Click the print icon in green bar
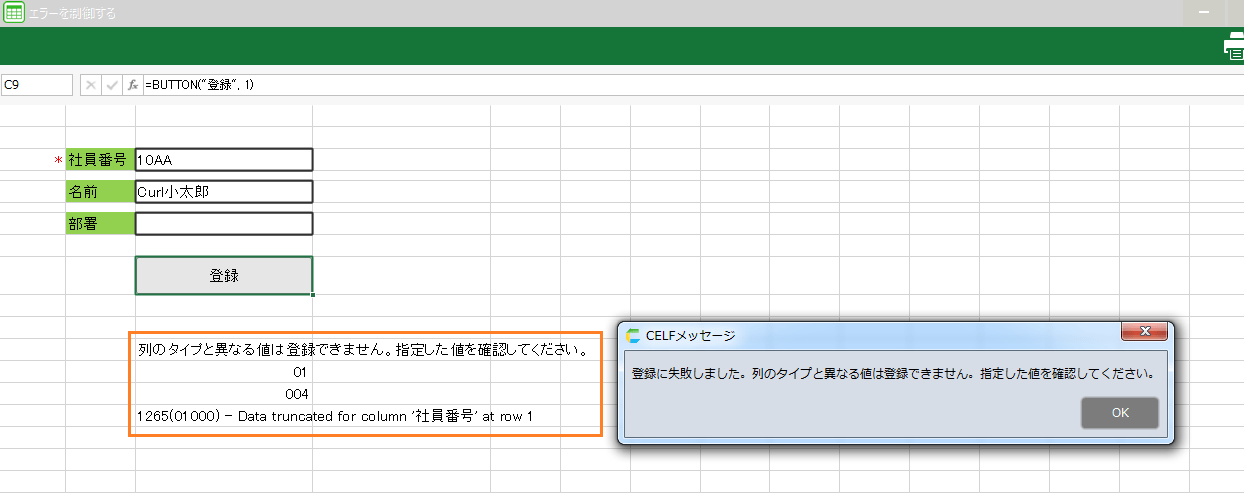 [x=1233, y=47]
